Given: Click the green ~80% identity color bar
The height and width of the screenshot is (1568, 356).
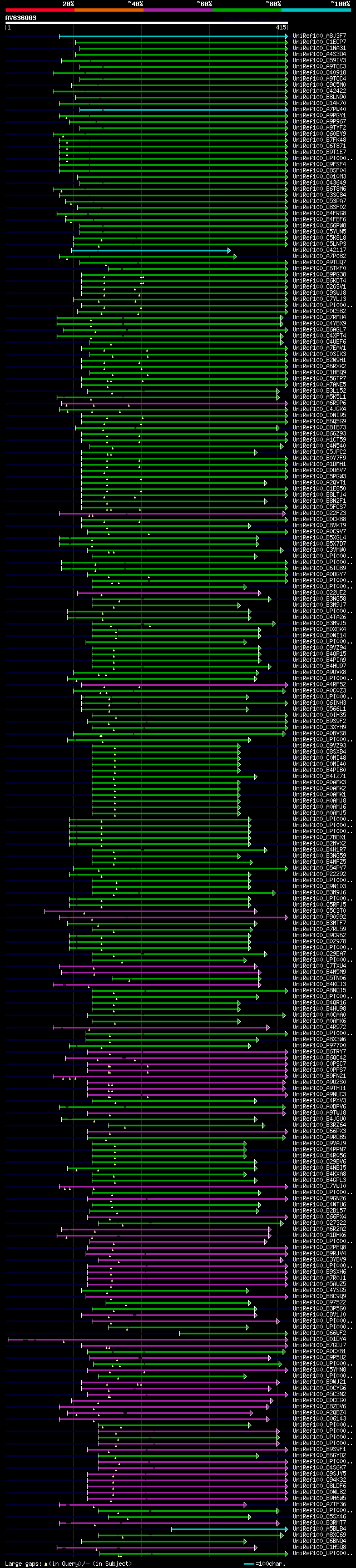Looking at the screenshot, I should (x=247, y=10).
